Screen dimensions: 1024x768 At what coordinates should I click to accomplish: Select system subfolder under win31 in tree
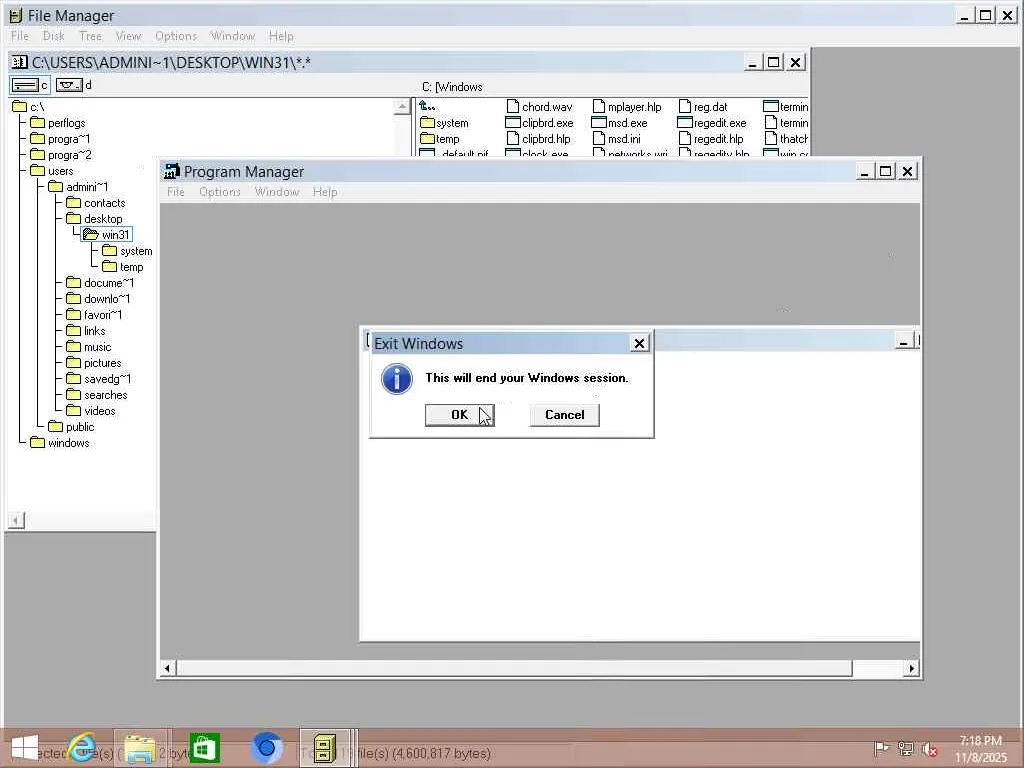127,251
